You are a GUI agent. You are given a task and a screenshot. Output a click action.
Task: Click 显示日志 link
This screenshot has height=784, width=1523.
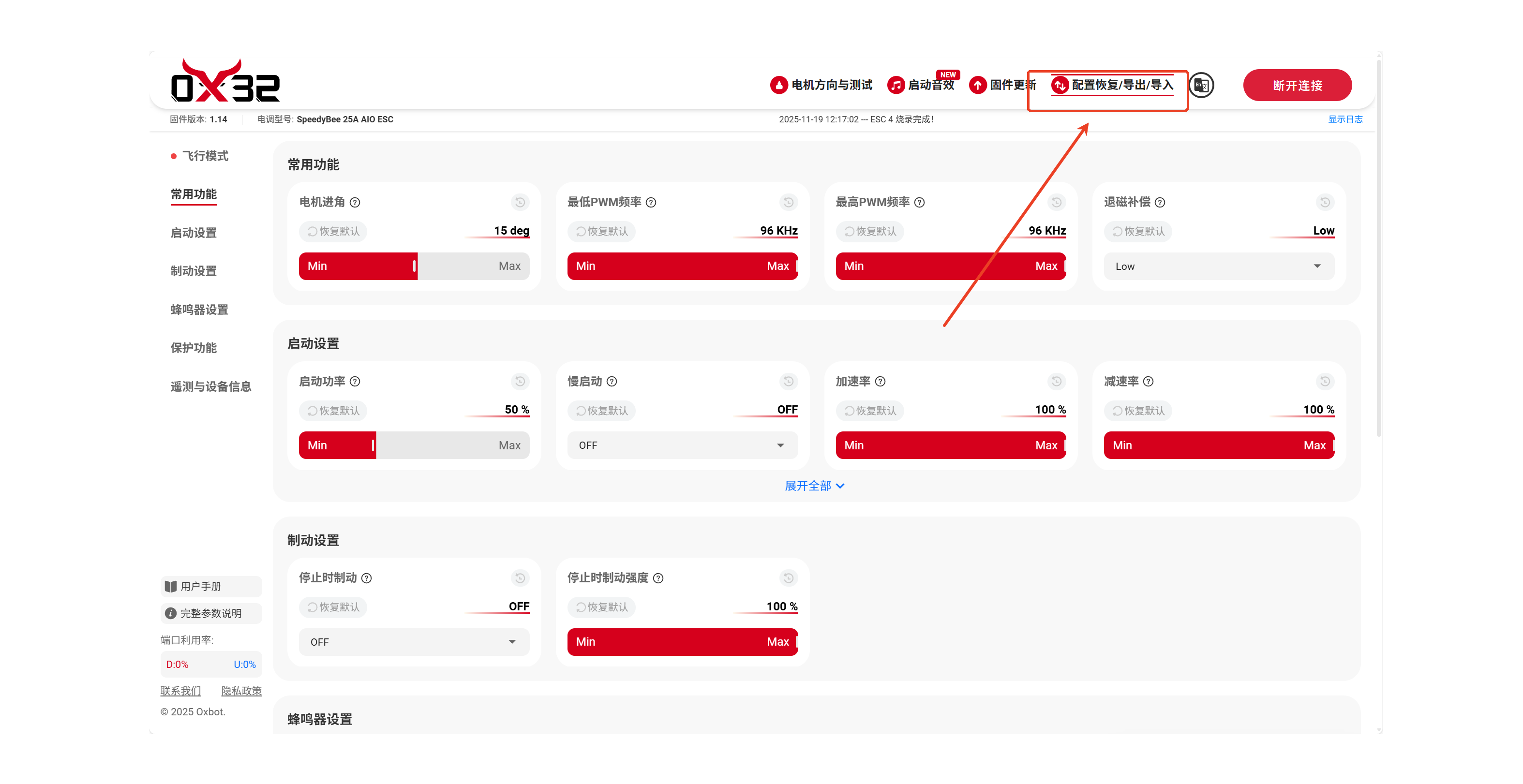coord(1344,119)
